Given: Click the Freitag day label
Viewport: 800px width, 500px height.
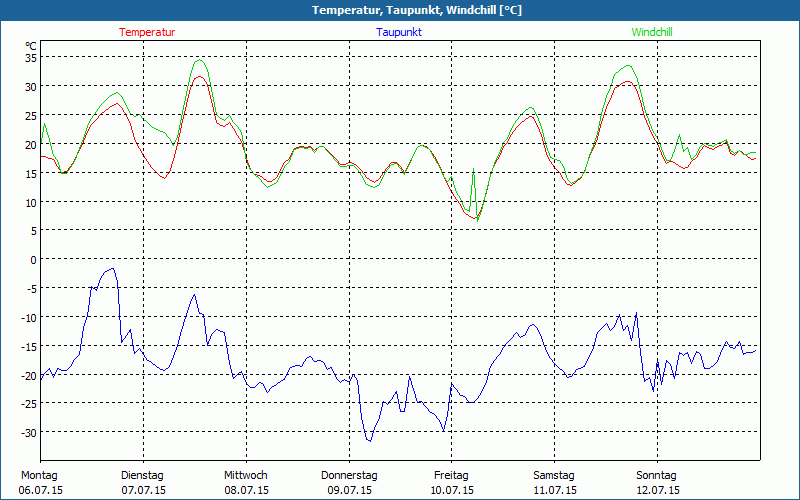Looking at the screenshot, I should tap(452, 476).
